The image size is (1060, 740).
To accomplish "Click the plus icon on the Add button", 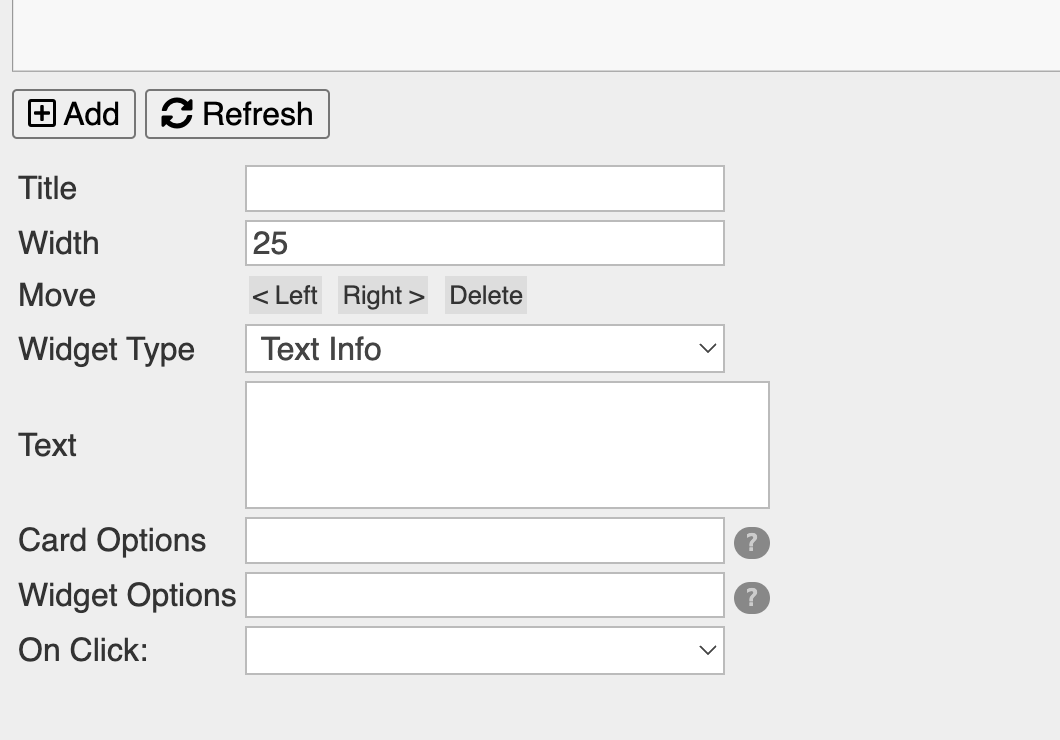I will coord(42,114).
